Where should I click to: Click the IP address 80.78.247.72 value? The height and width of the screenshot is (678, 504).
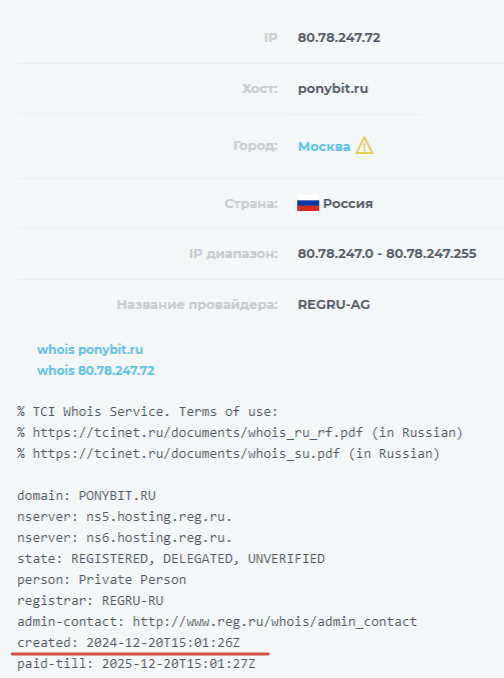point(339,38)
